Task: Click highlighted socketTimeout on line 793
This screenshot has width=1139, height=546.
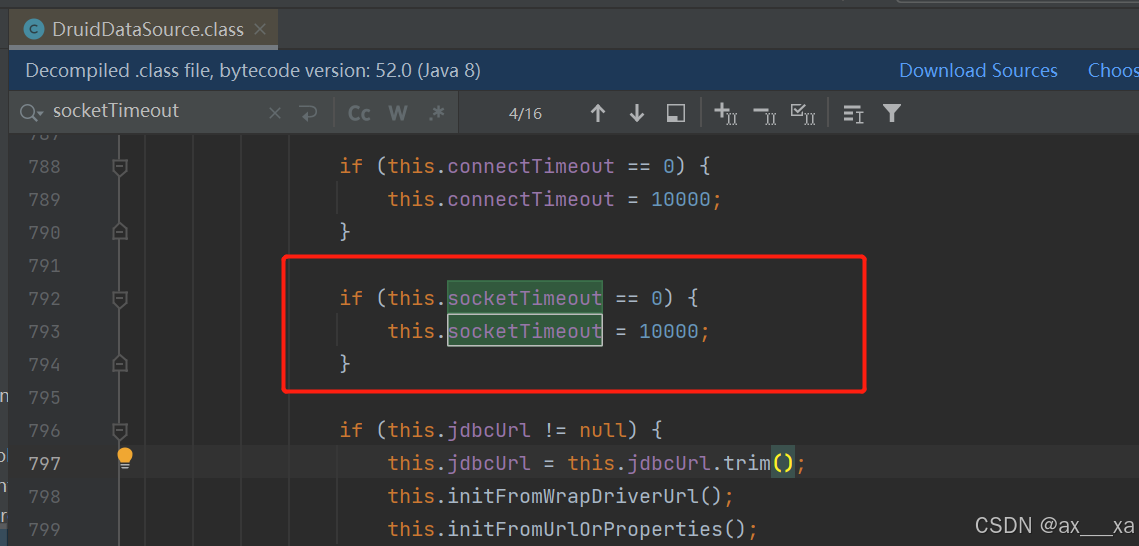Action: (x=524, y=331)
